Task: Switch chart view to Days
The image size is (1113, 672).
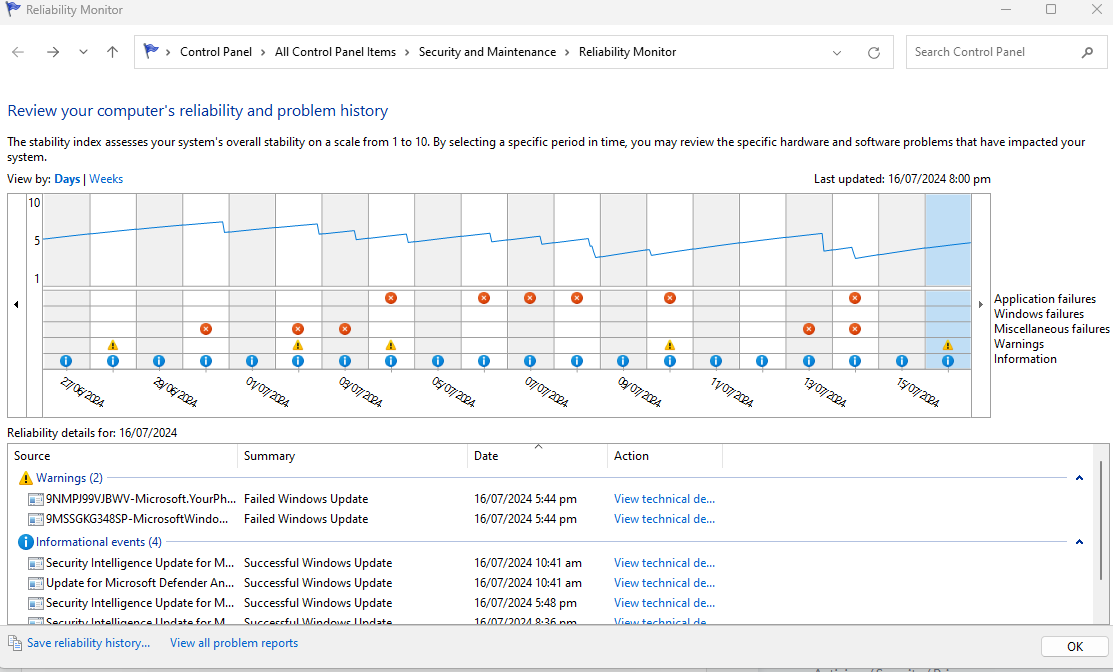Action: pyautogui.click(x=67, y=179)
